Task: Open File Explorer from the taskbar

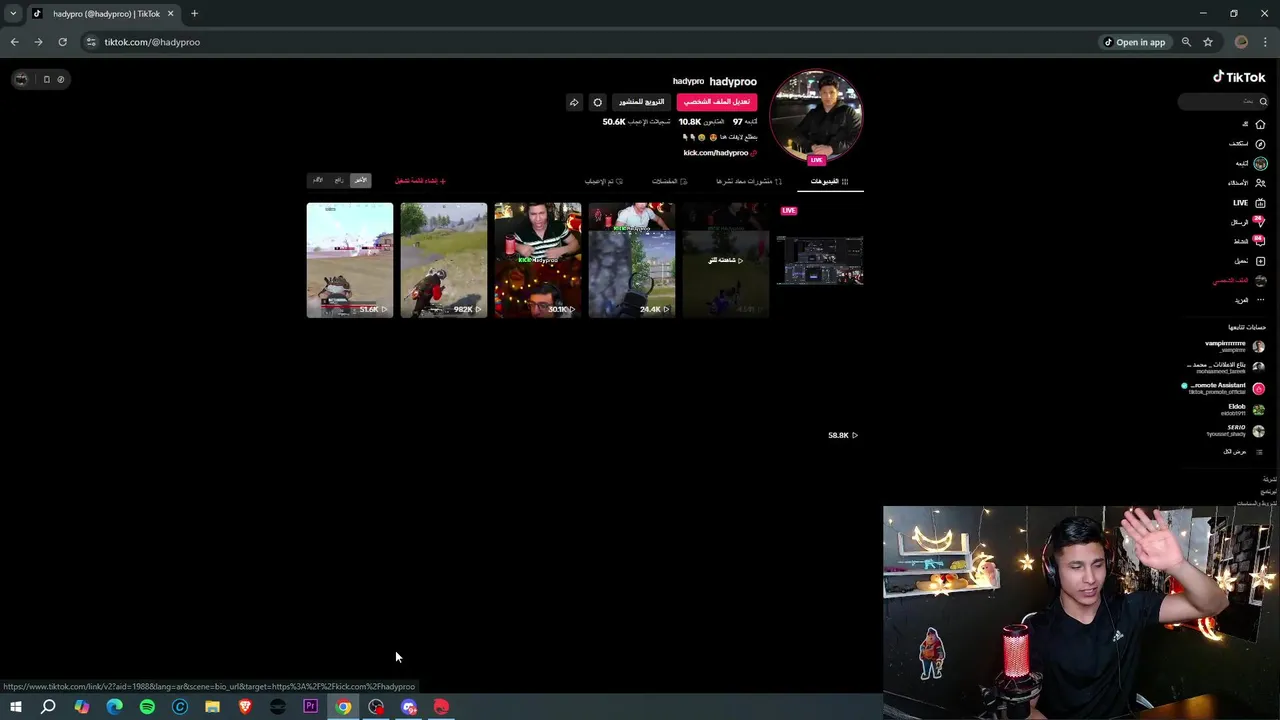Action: click(212, 707)
